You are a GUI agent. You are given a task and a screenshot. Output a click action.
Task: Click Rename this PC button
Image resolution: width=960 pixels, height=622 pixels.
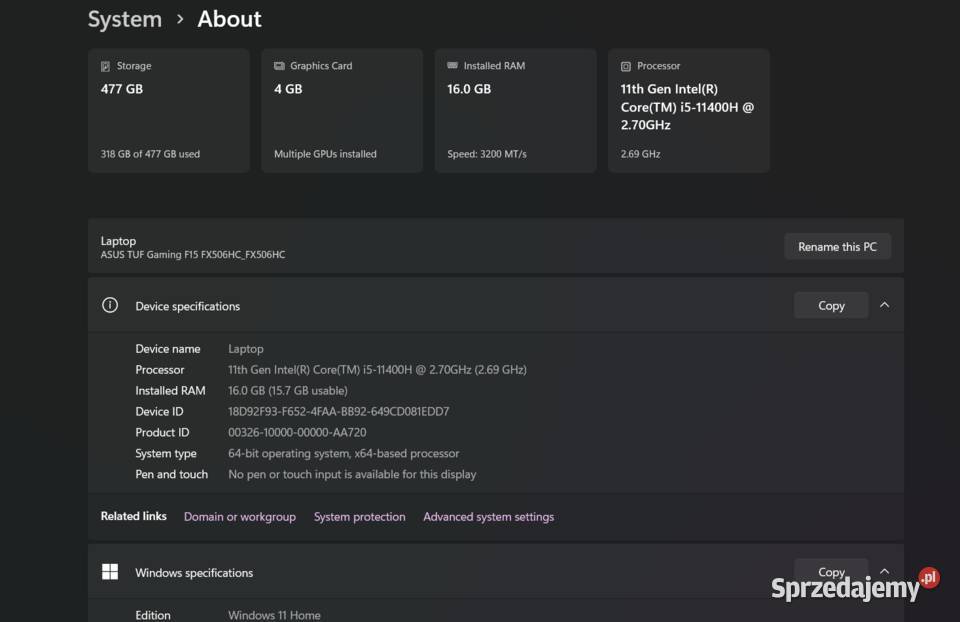(x=837, y=246)
